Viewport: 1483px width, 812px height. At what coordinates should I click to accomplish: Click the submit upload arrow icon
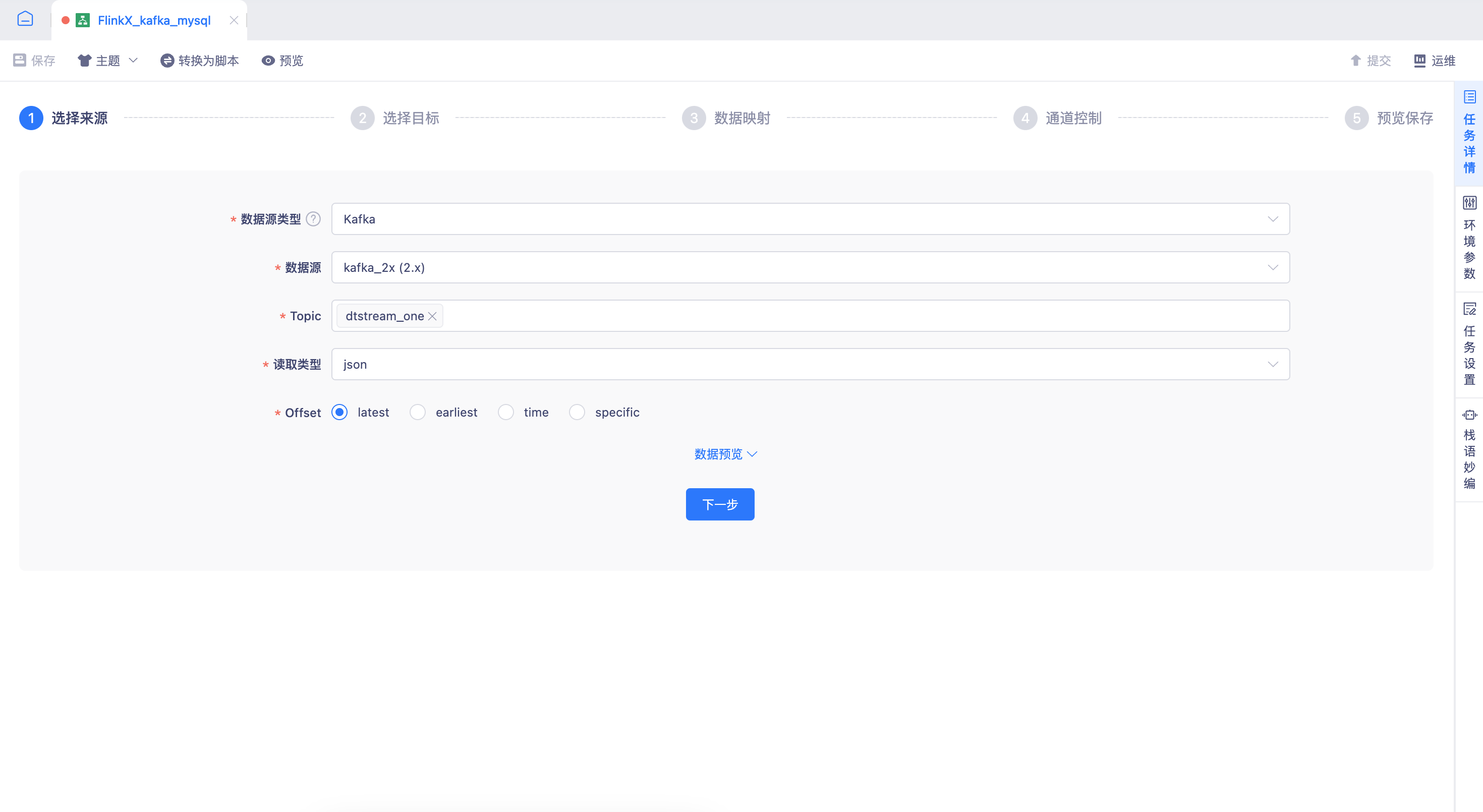tap(1355, 61)
